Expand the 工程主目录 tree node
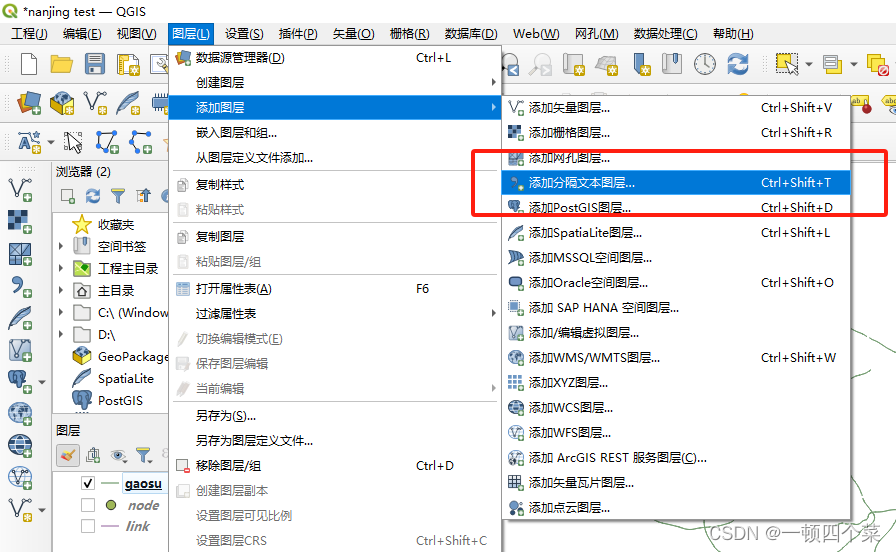This screenshot has height=552, width=896. [61, 268]
